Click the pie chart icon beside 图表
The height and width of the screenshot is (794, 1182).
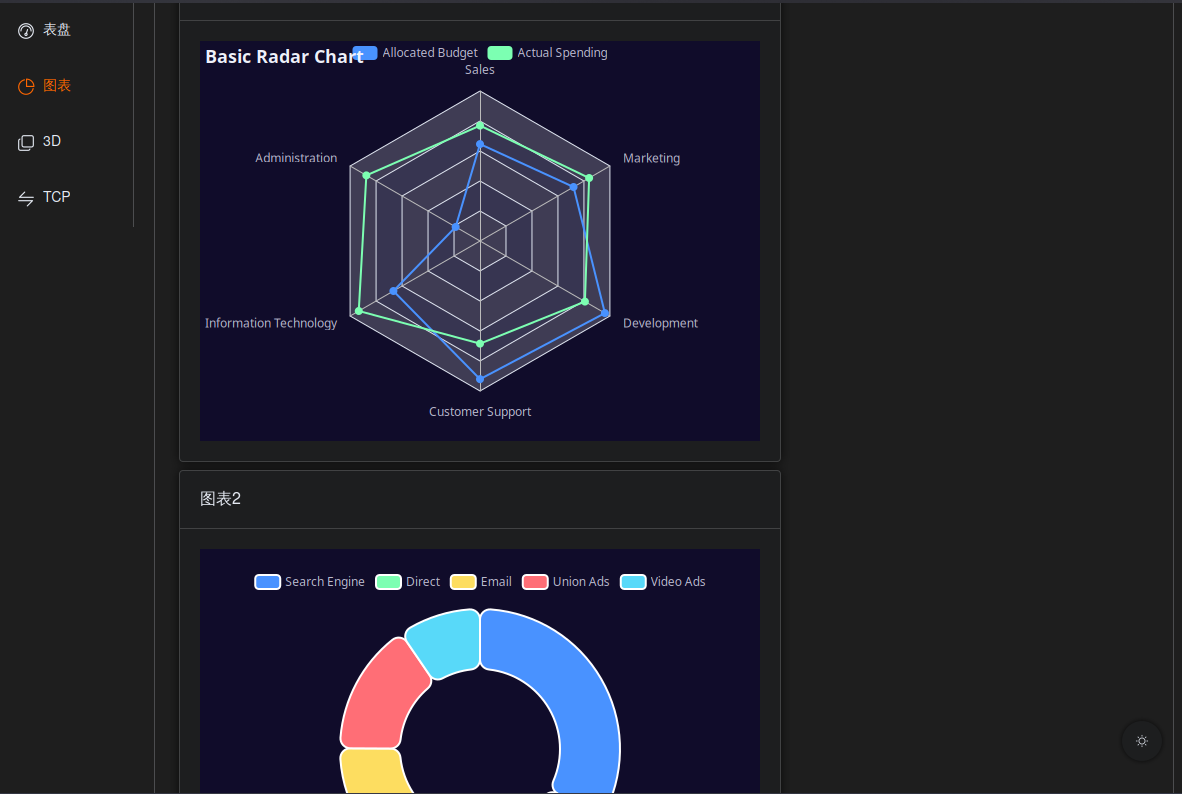pyautogui.click(x=26, y=87)
